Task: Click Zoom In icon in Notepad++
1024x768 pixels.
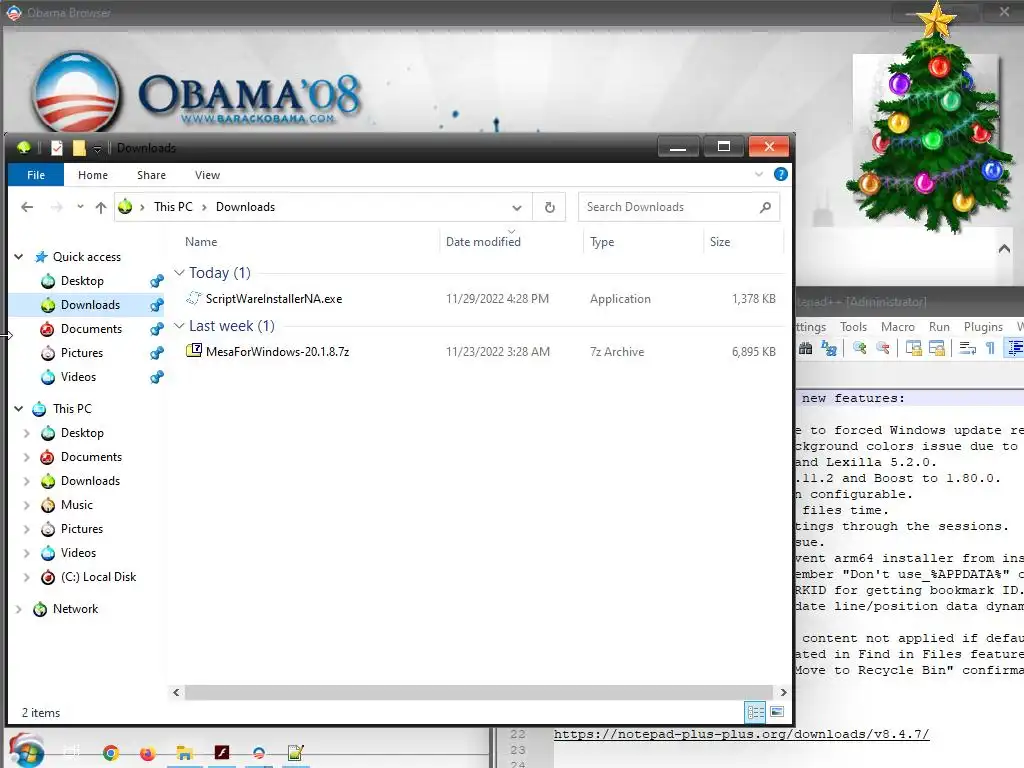Action: tap(859, 349)
